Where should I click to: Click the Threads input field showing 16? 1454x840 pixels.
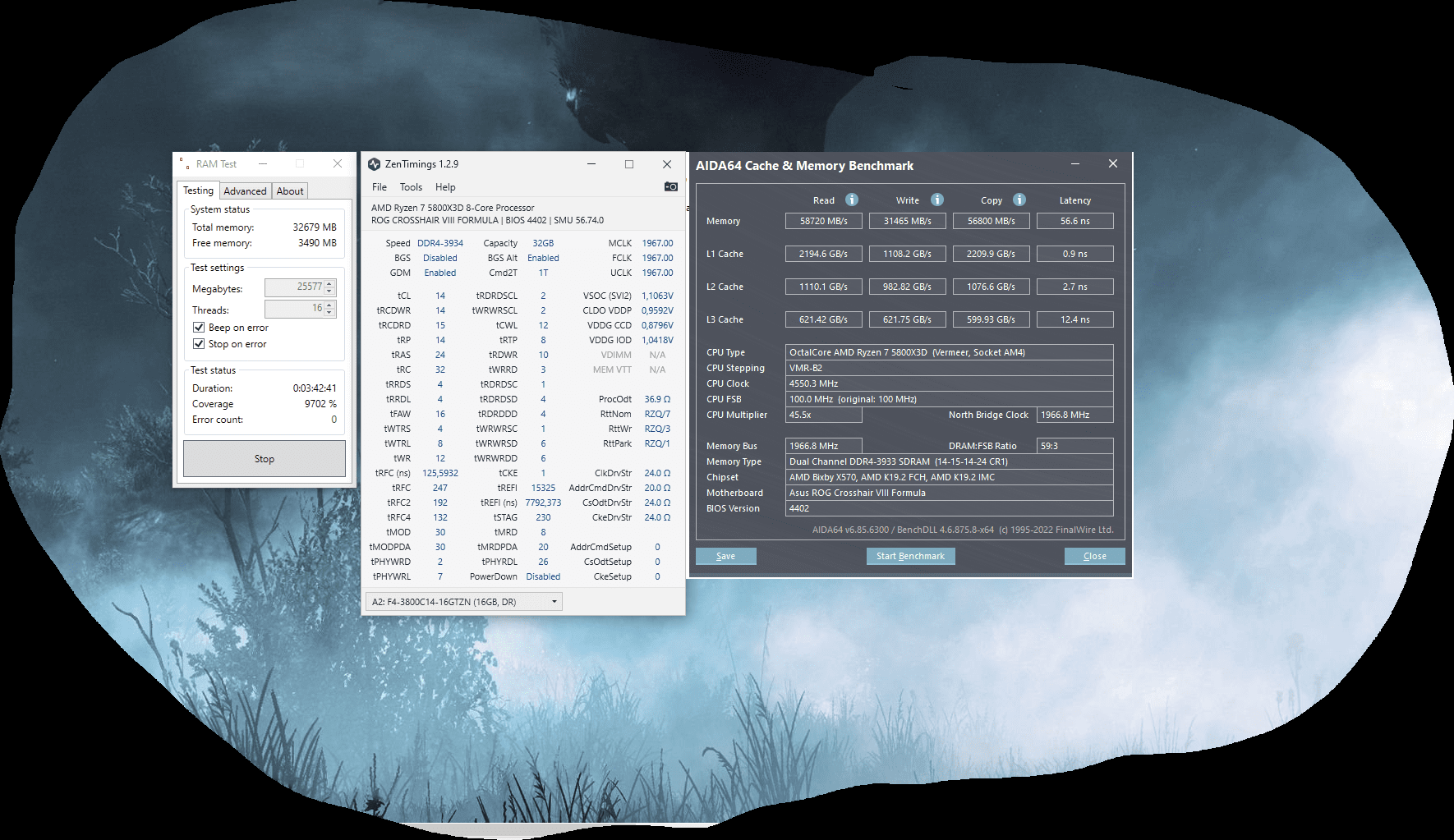(x=295, y=309)
